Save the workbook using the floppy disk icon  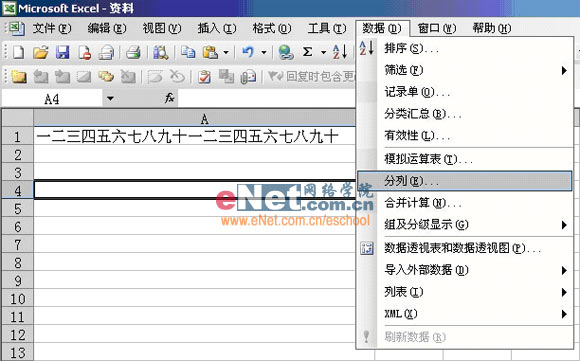pos(63,52)
